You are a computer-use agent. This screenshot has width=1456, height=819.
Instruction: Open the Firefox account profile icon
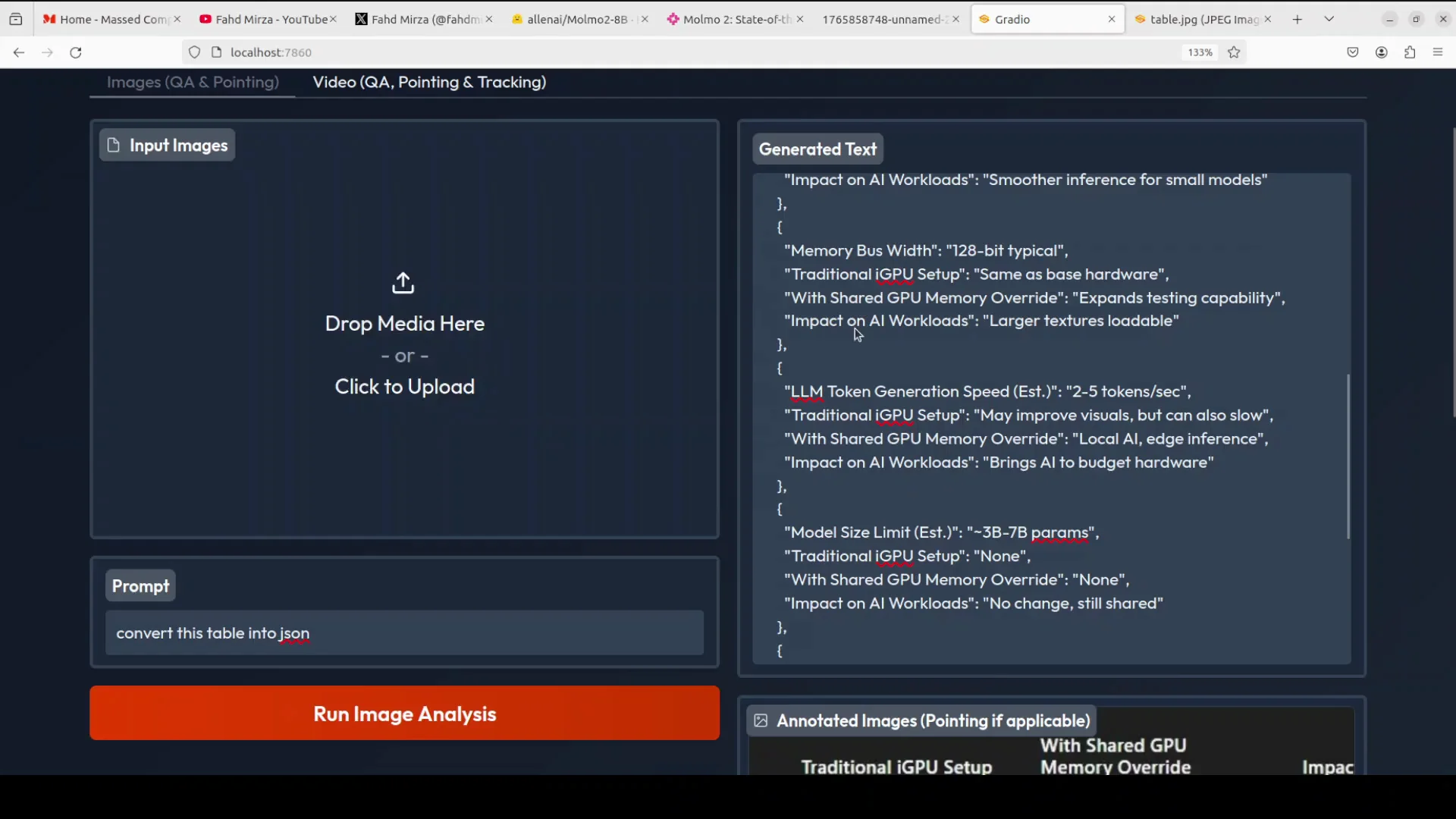pos(1382,52)
